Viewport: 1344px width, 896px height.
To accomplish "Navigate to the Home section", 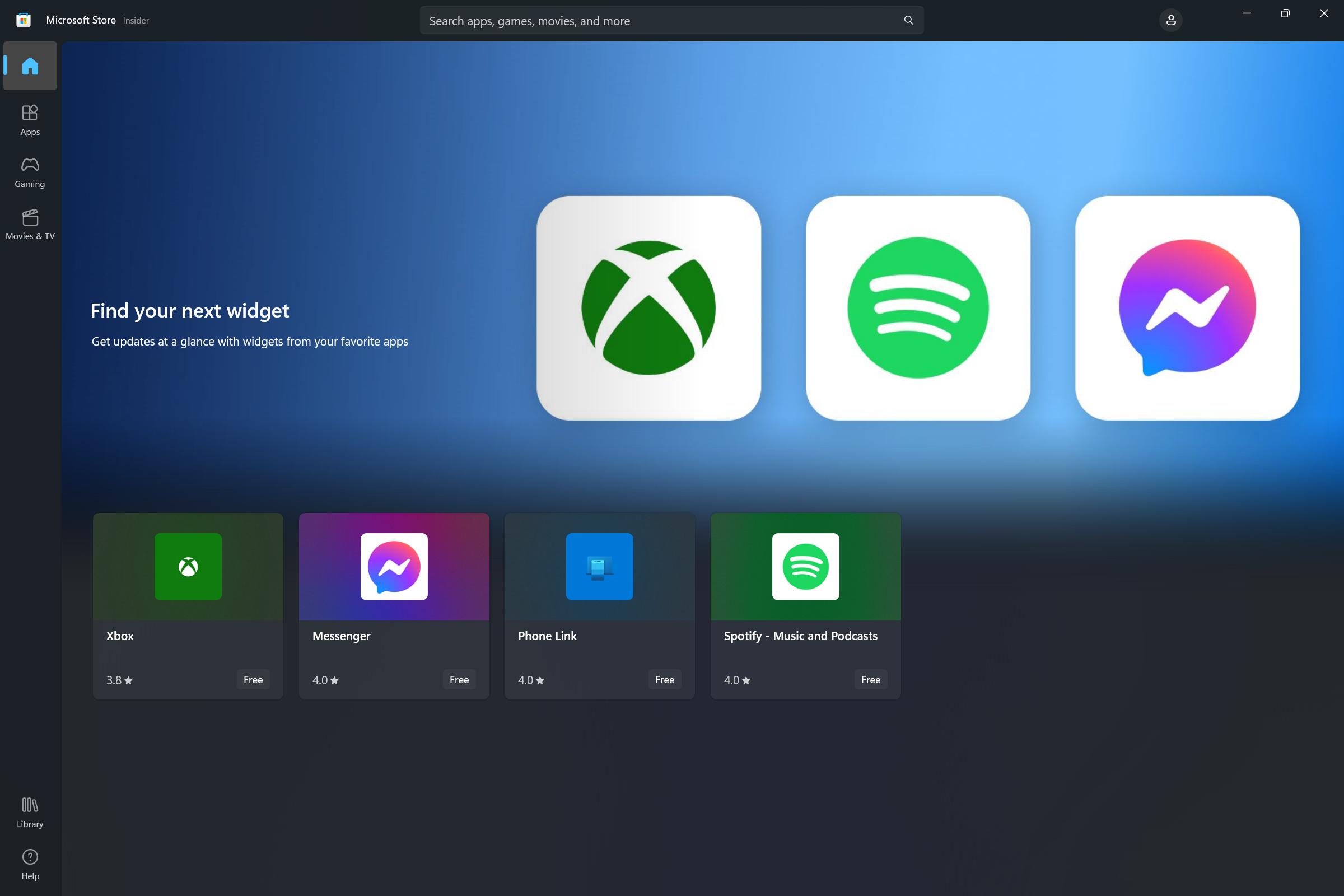I will pos(29,65).
